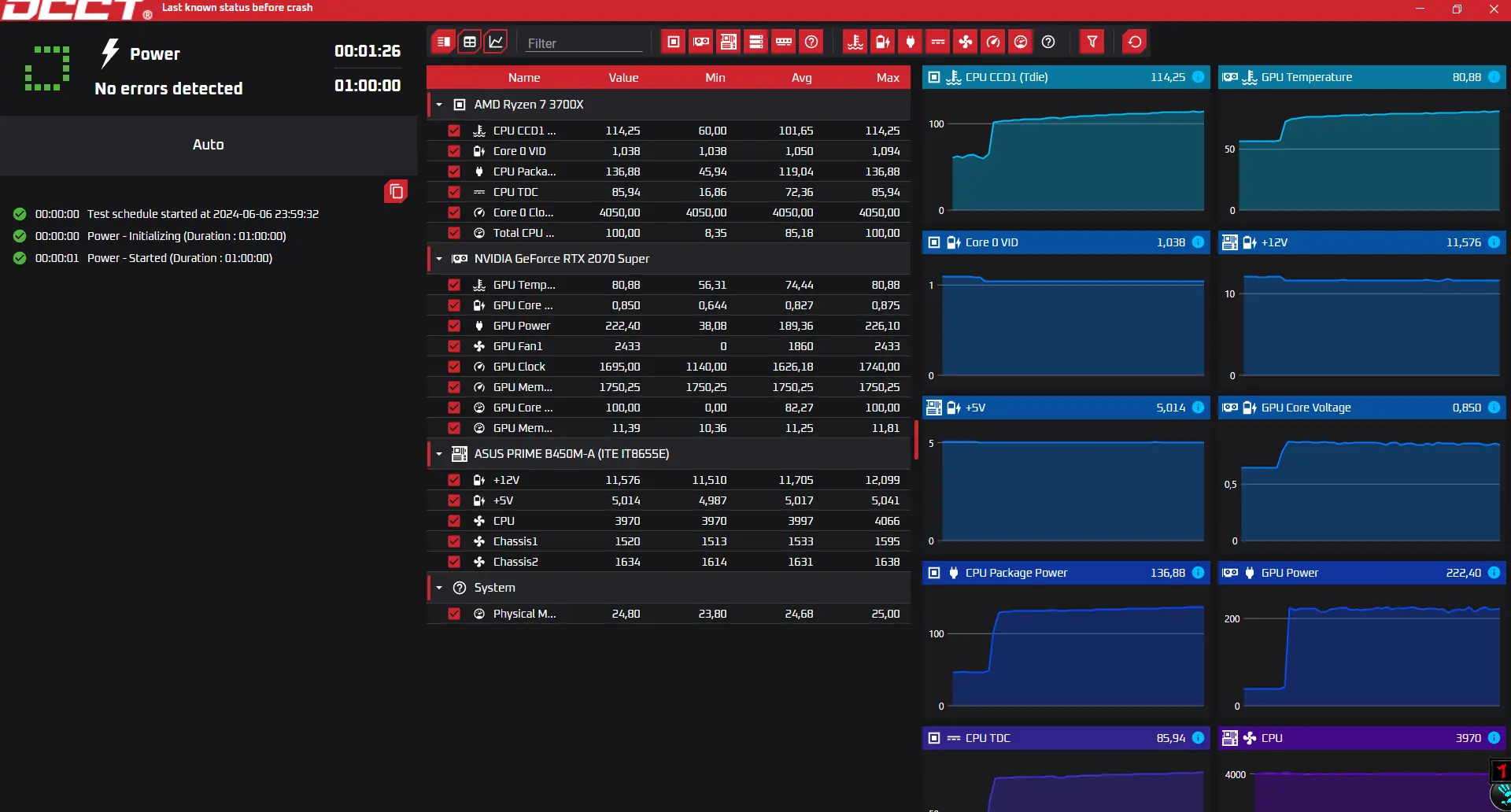Sort the table by Min column
Viewport: 1511px width, 812px height.
715,78
